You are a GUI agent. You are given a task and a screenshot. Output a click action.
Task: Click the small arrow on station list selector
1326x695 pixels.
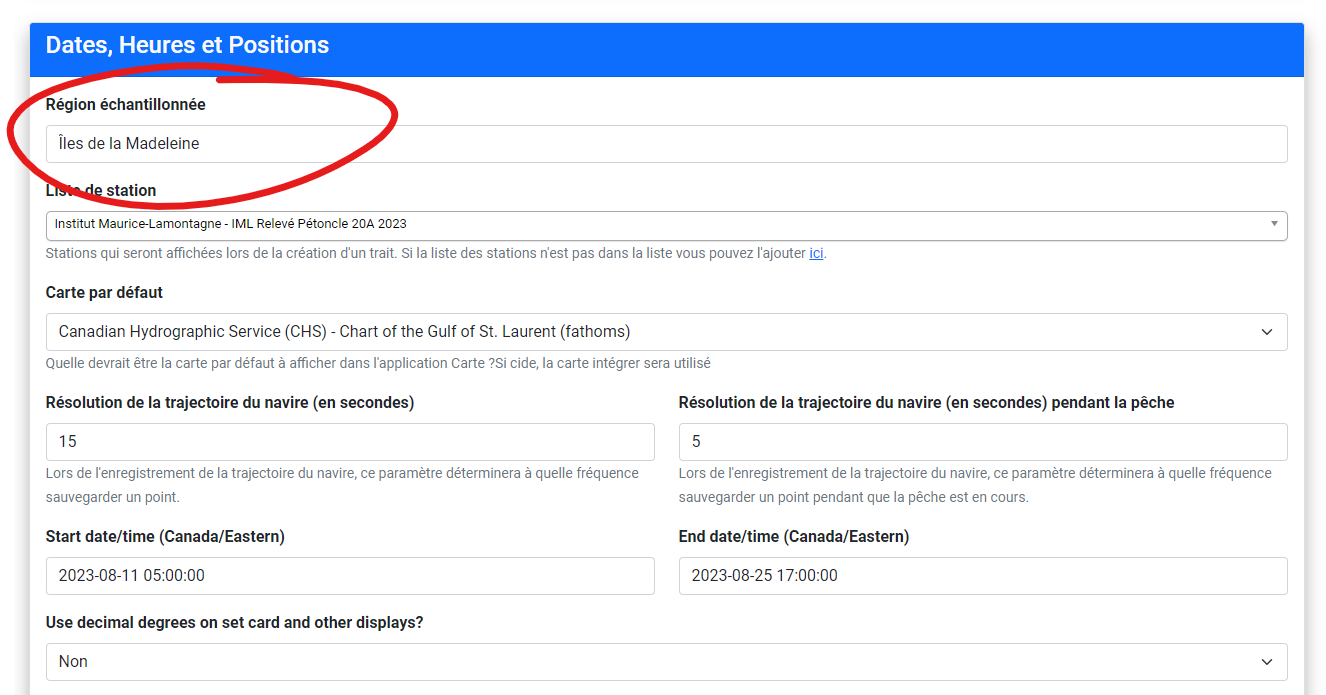[1273, 224]
